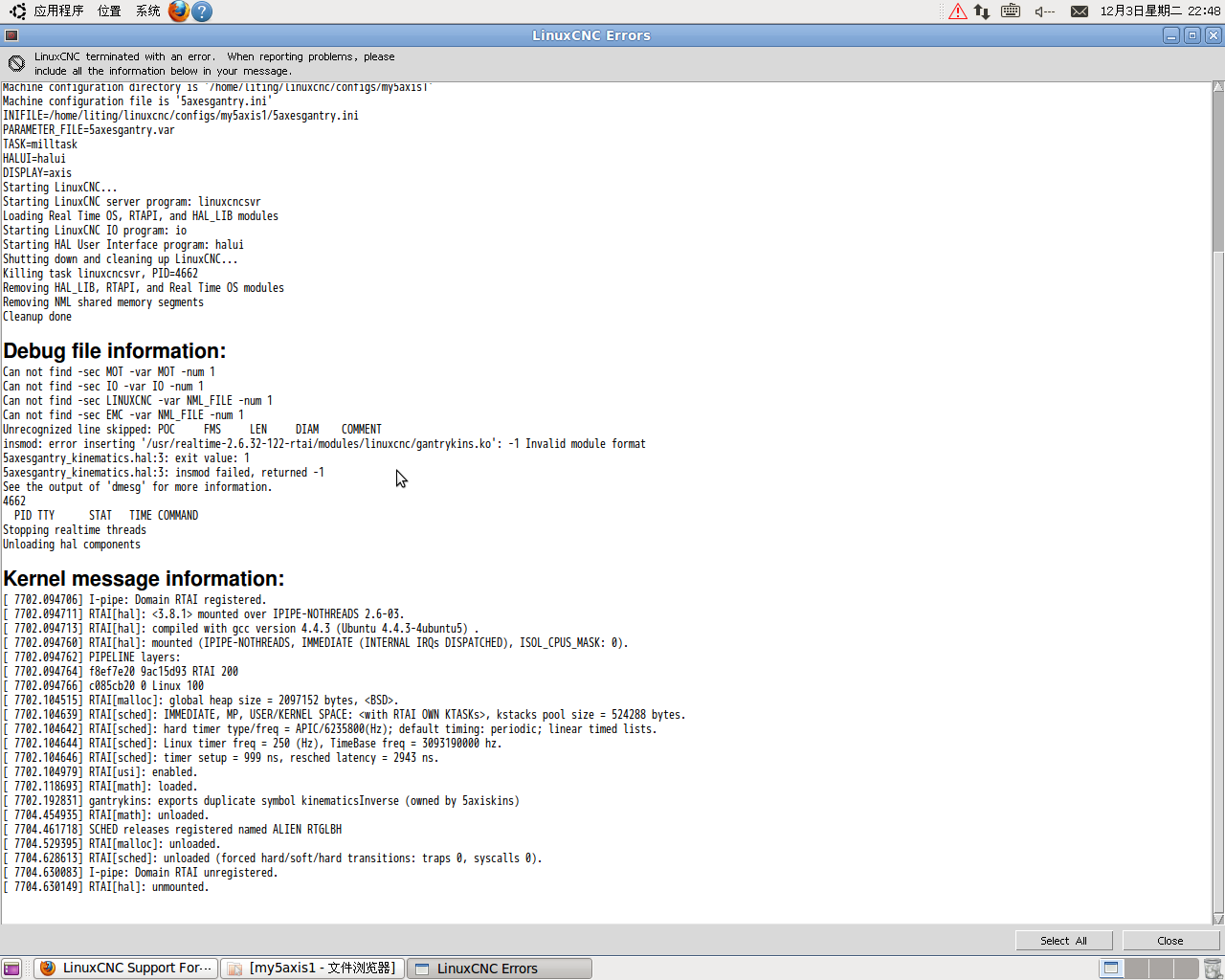Click the line 'DISPLAY=axis'
The image size is (1225, 980).
[x=37, y=173]
